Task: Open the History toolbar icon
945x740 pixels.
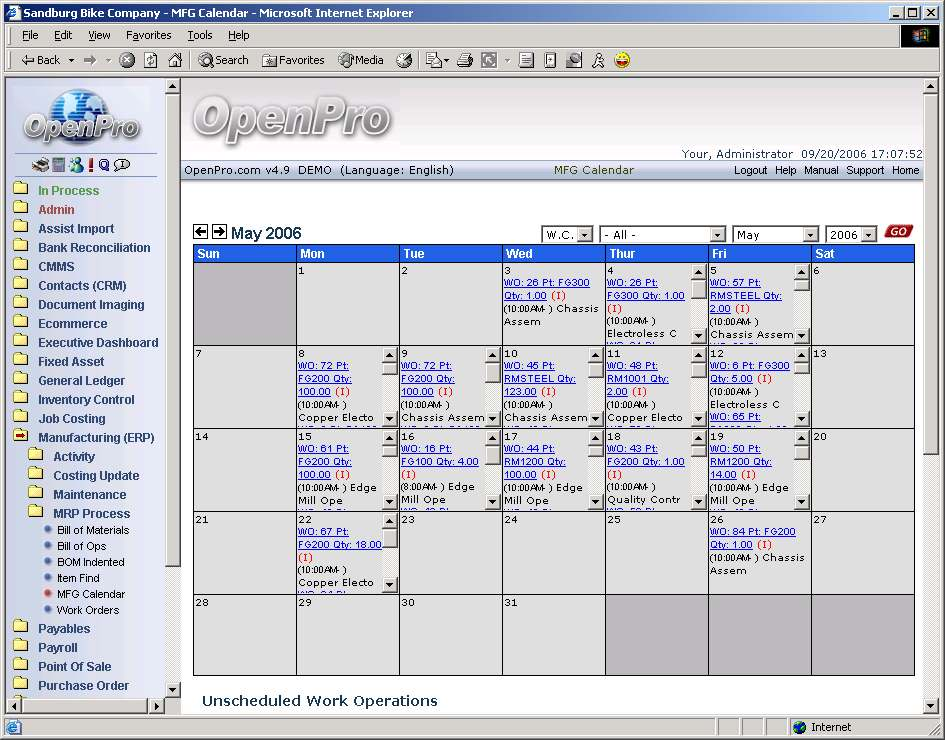Action: tap(404, 60)
